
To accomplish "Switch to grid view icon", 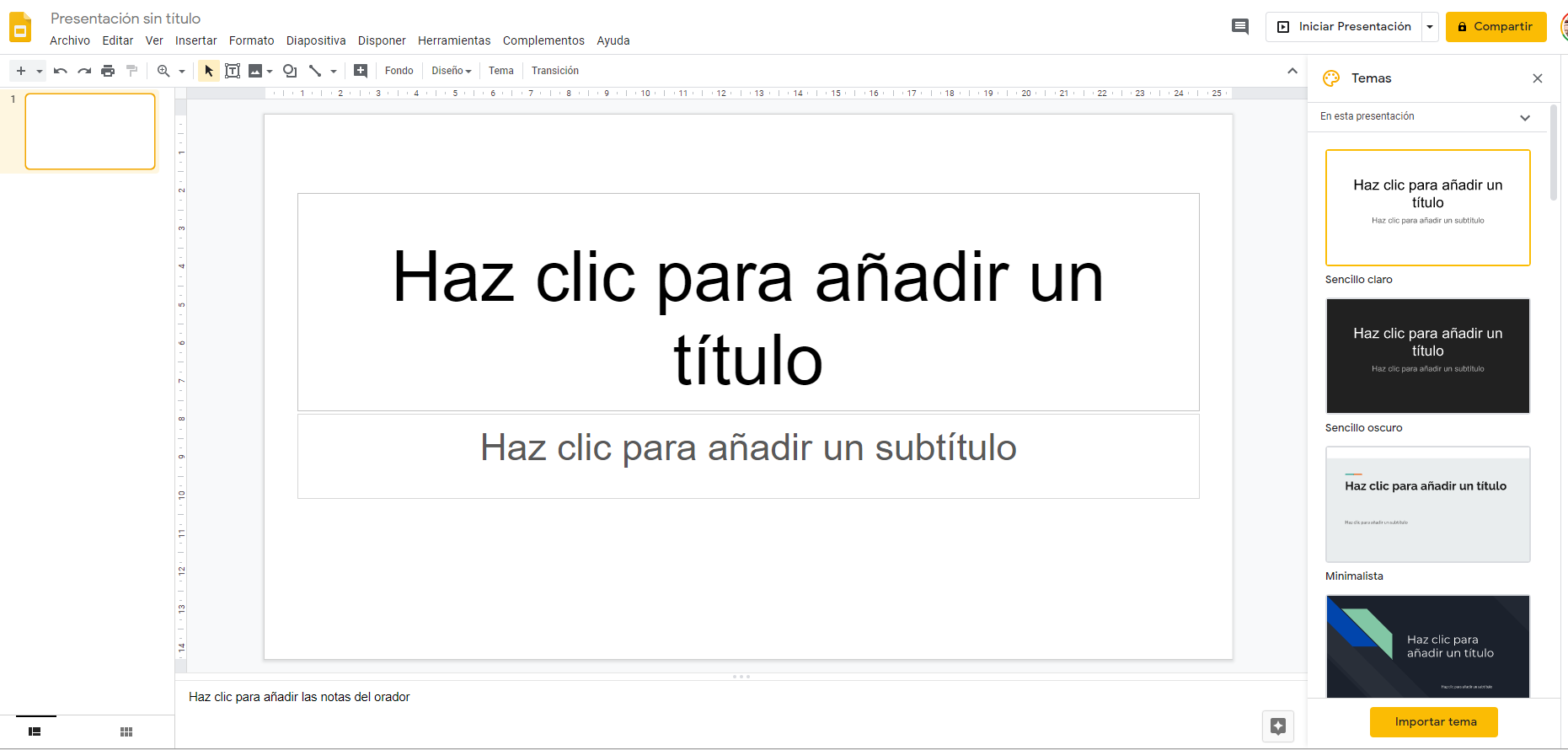I will 126,731.
